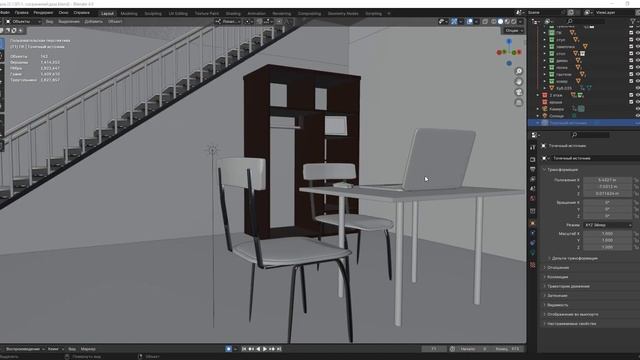
Task: Open the Рендеринг menu
Action: [43, 13]
